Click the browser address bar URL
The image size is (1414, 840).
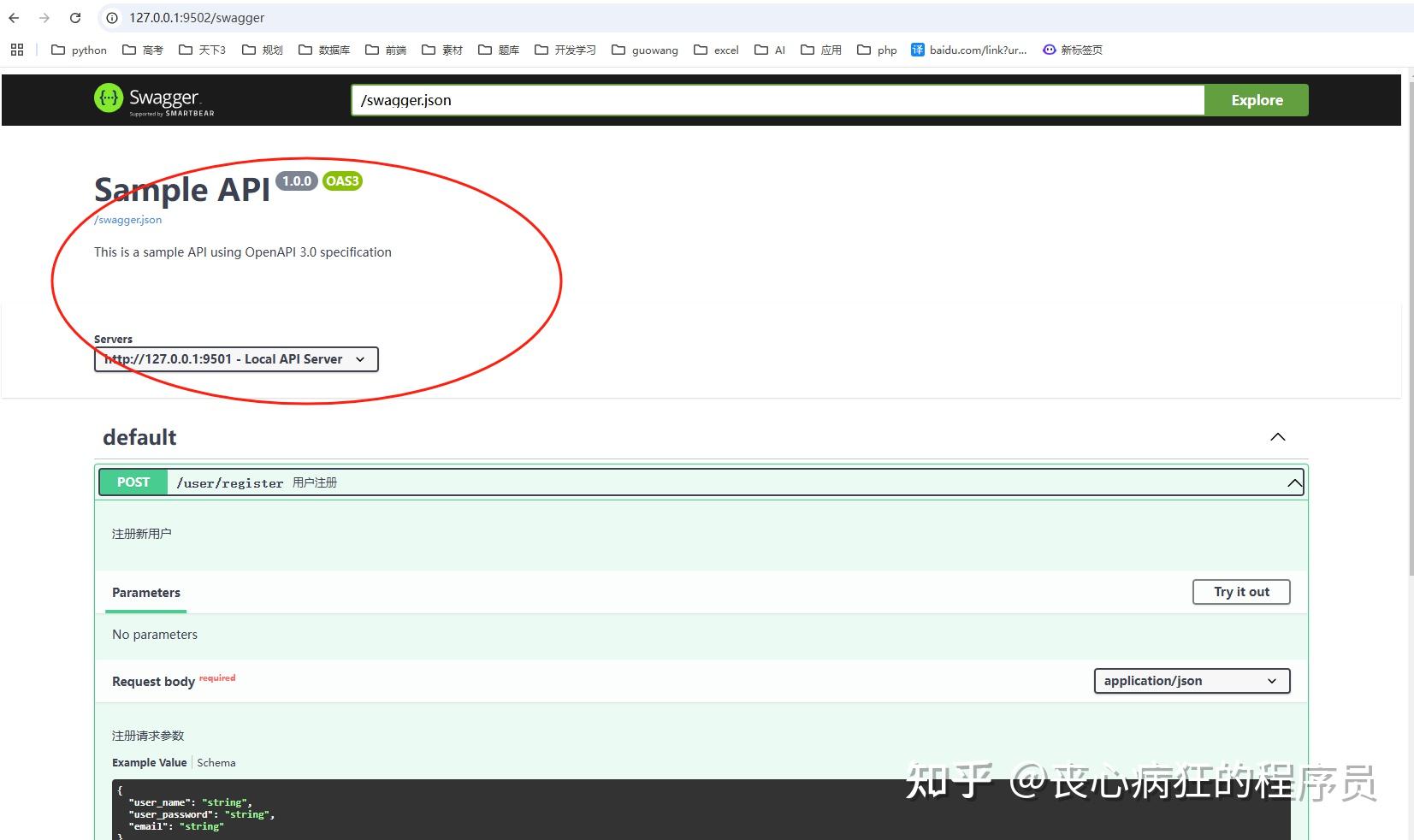click(x=197, y=18)
